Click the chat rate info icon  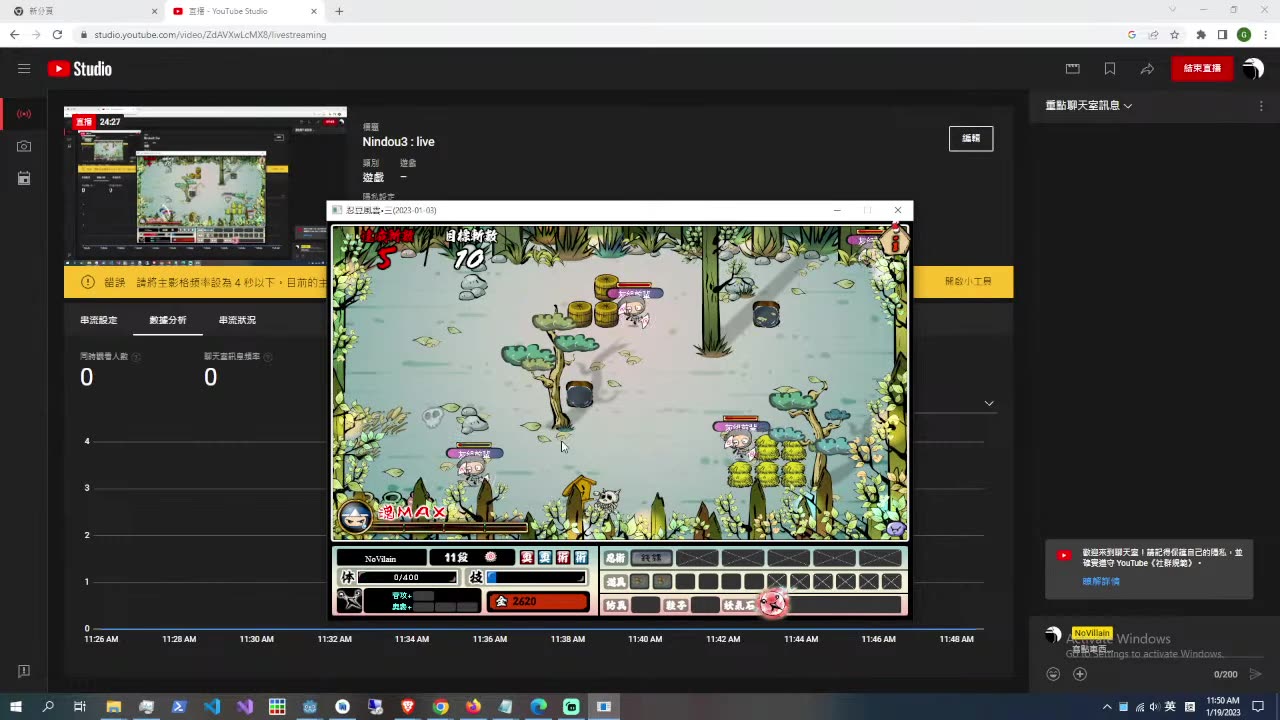(267, 357)
